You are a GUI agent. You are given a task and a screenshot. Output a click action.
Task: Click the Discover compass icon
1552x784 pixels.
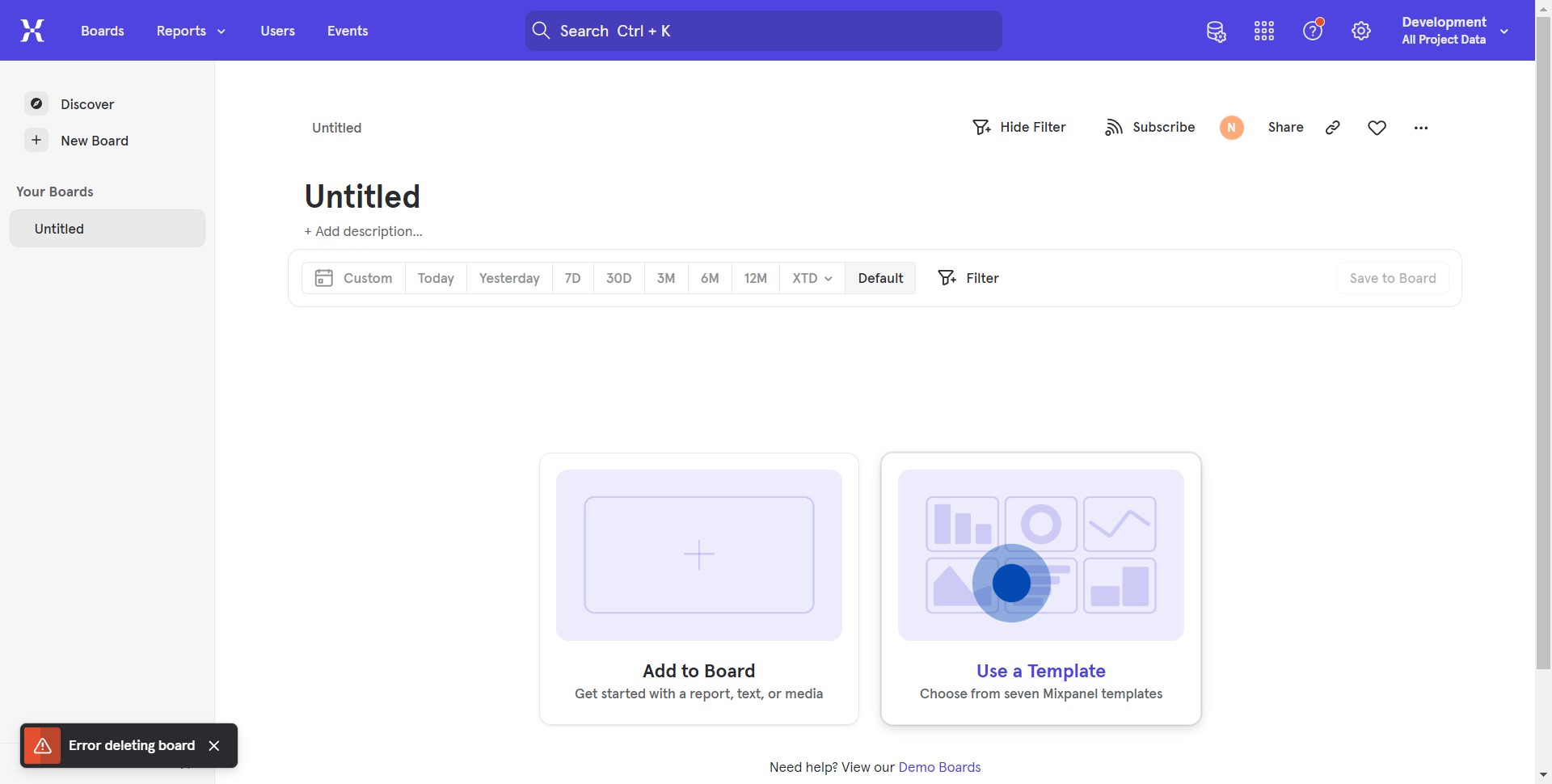pyautogui.click(x=36, y=104)
